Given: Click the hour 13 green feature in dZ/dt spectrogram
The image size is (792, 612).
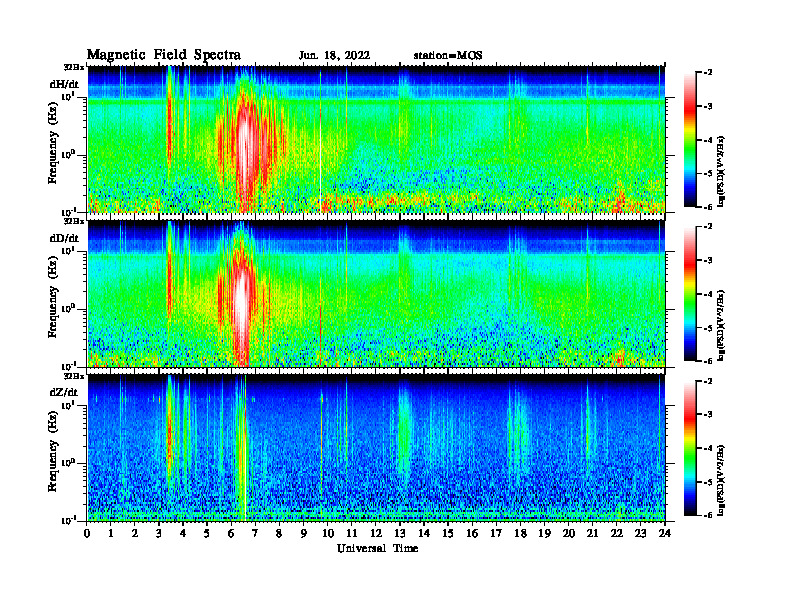Looking at the screenshot, I should [x=404, y=432].
